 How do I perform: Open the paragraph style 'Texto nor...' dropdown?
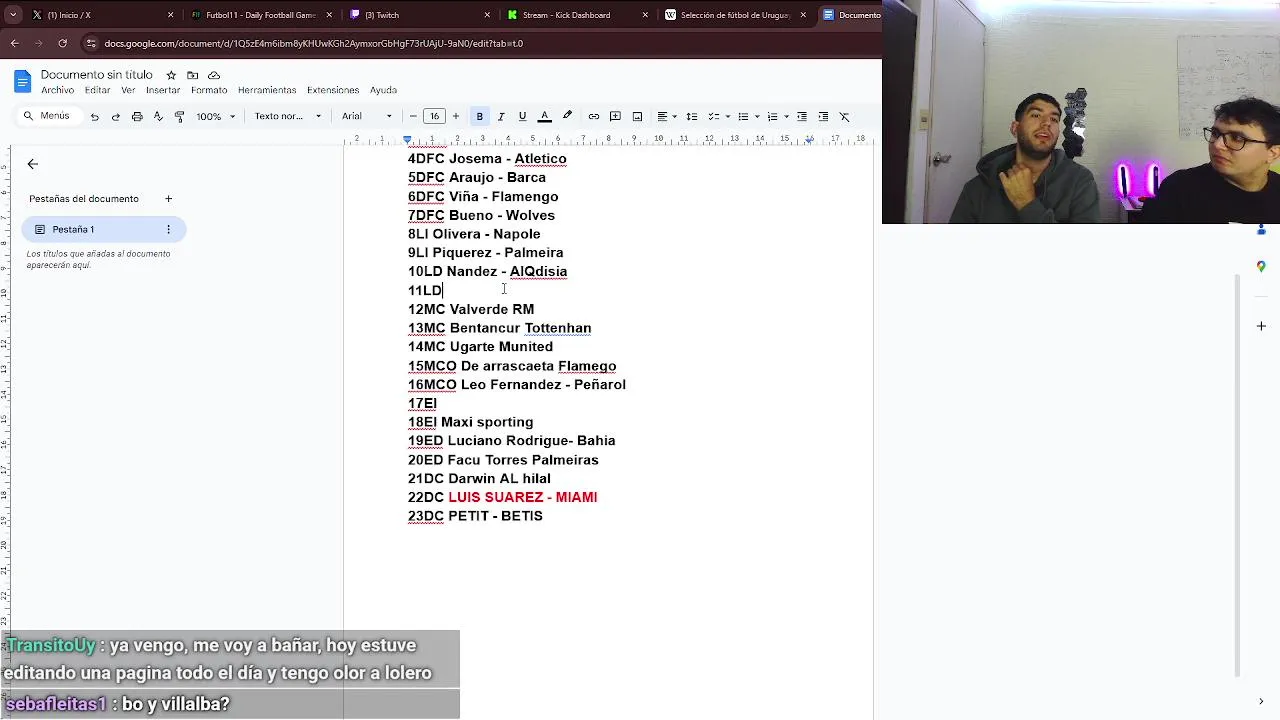[288, 117]
